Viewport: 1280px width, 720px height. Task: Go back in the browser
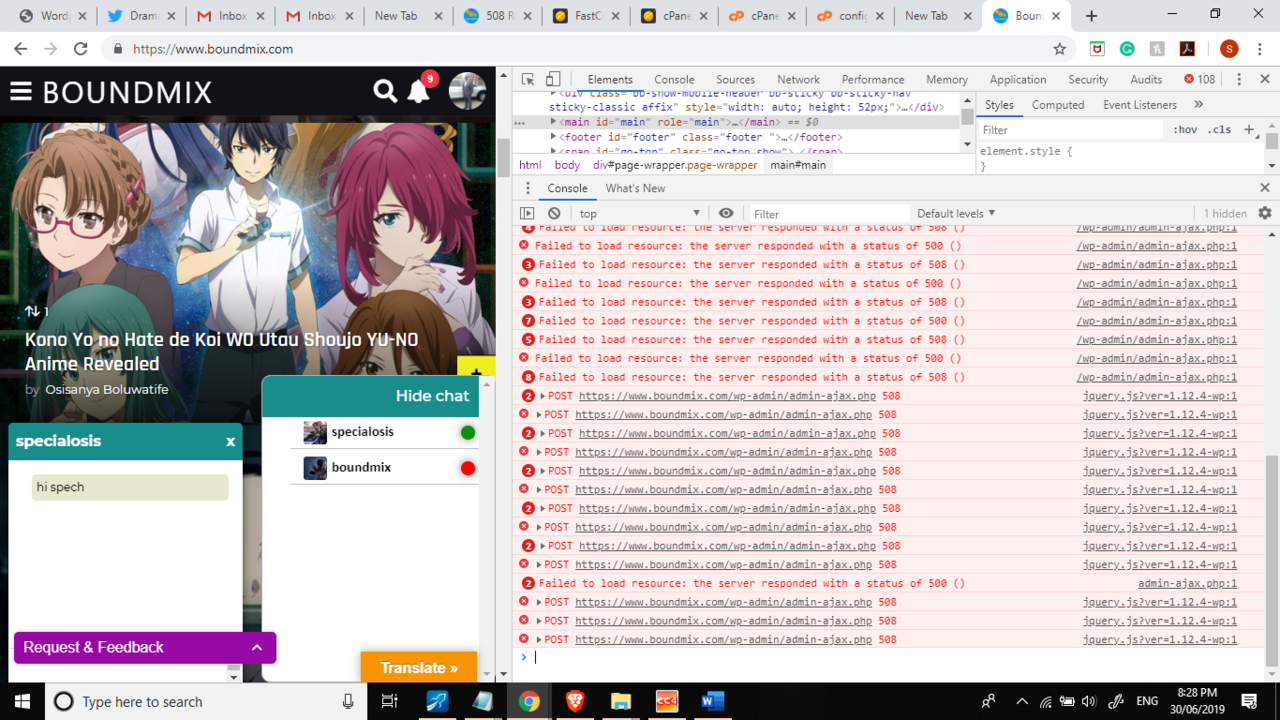[x=21, y=48]
